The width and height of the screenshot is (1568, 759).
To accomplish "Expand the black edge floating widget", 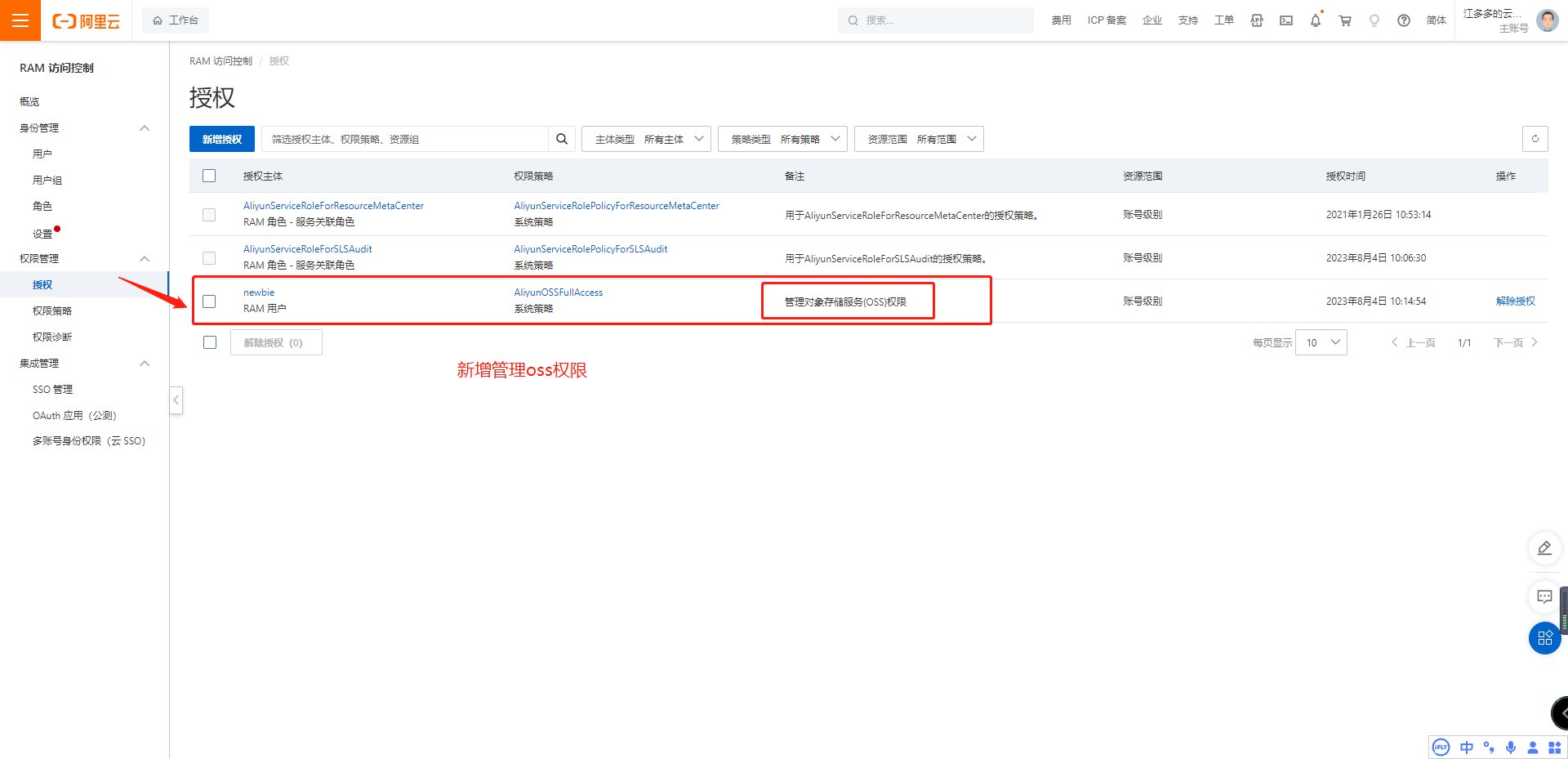I will click(1560, 713).
